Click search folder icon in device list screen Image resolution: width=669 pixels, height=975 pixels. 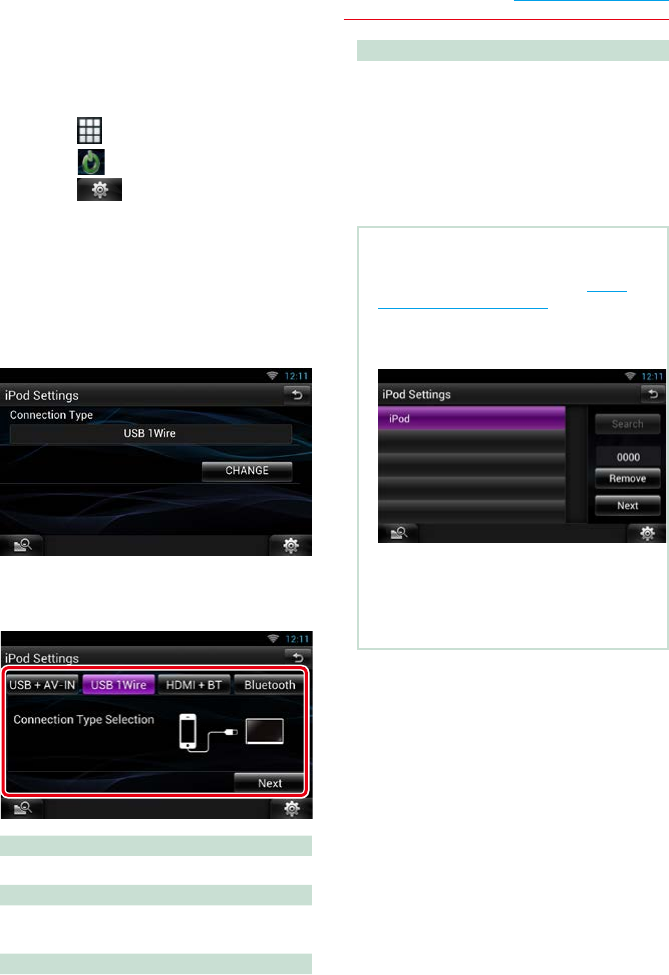[x=399, y=533]
